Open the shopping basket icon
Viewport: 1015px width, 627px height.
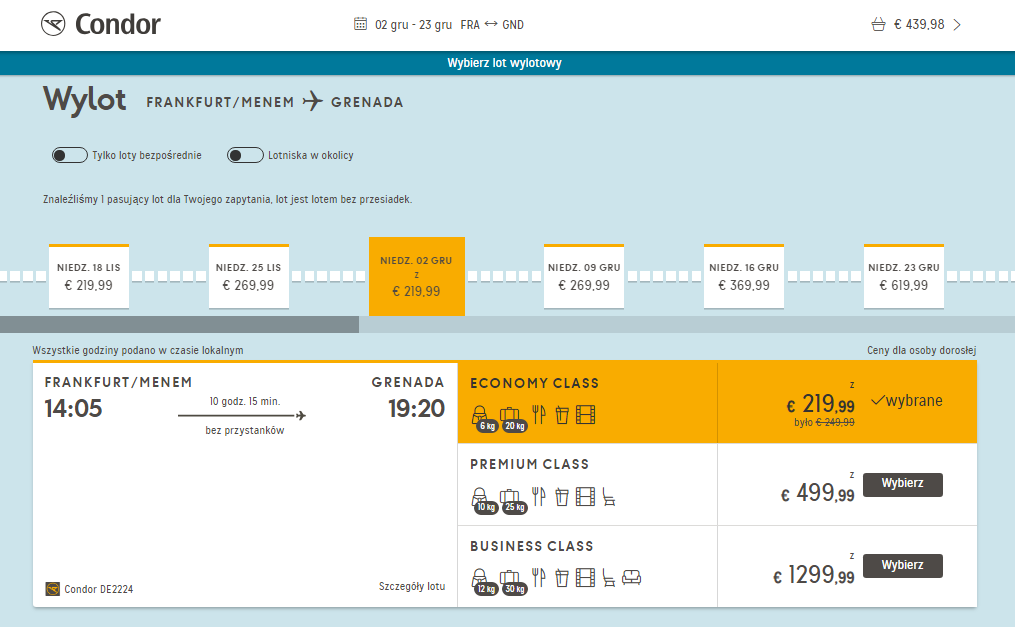point(878,25)
